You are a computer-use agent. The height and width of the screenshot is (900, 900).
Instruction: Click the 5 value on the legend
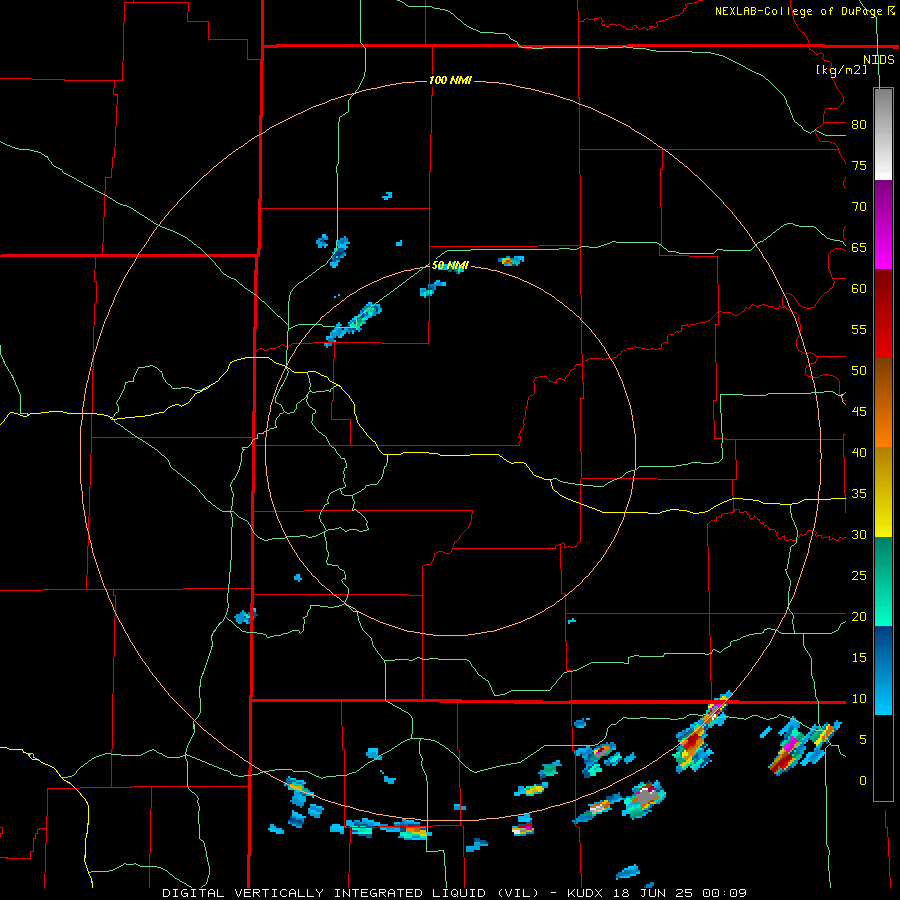863,740
